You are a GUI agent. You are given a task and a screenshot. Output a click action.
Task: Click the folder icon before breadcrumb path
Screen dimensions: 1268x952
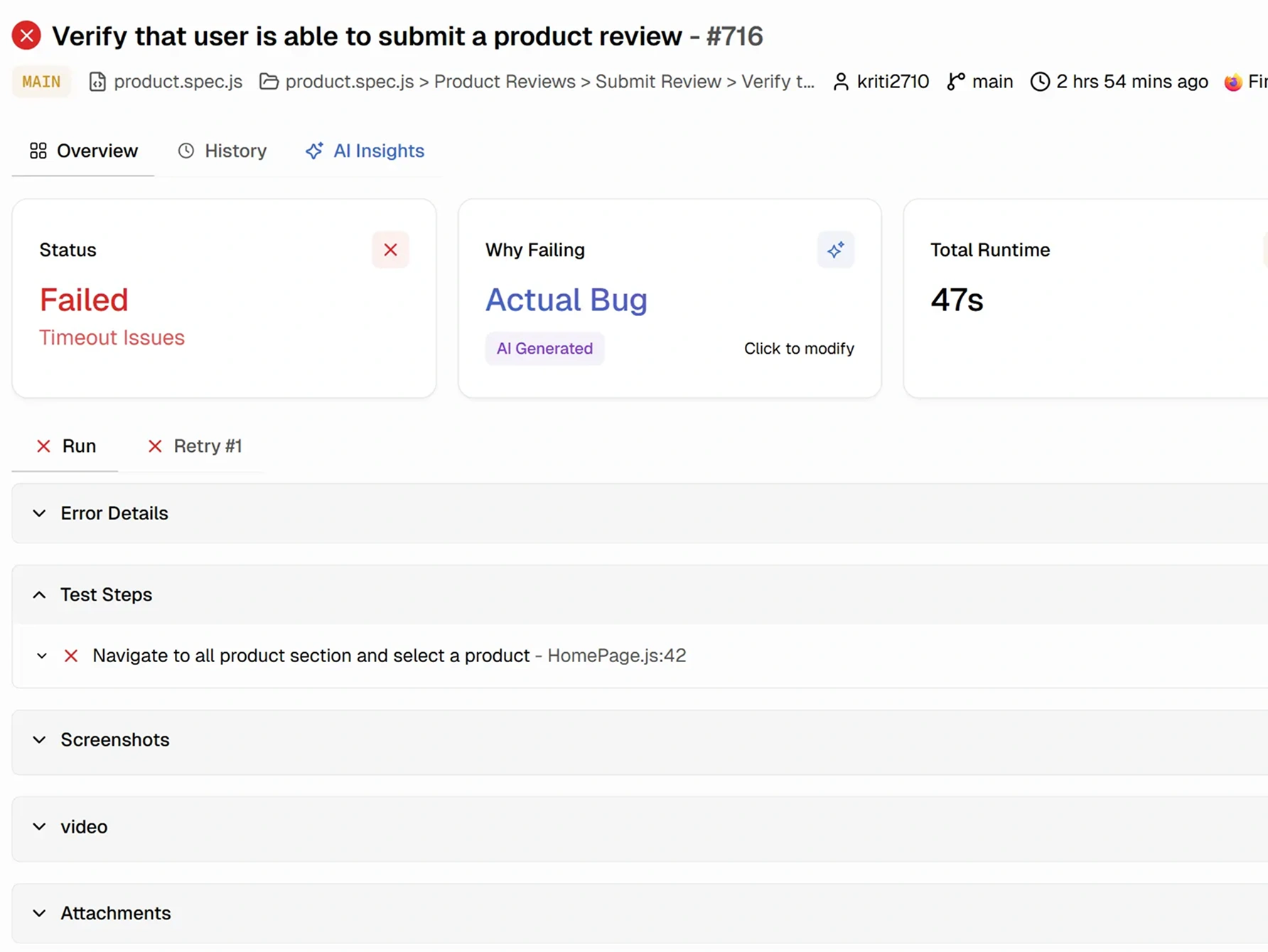click(x=269, y=82)
